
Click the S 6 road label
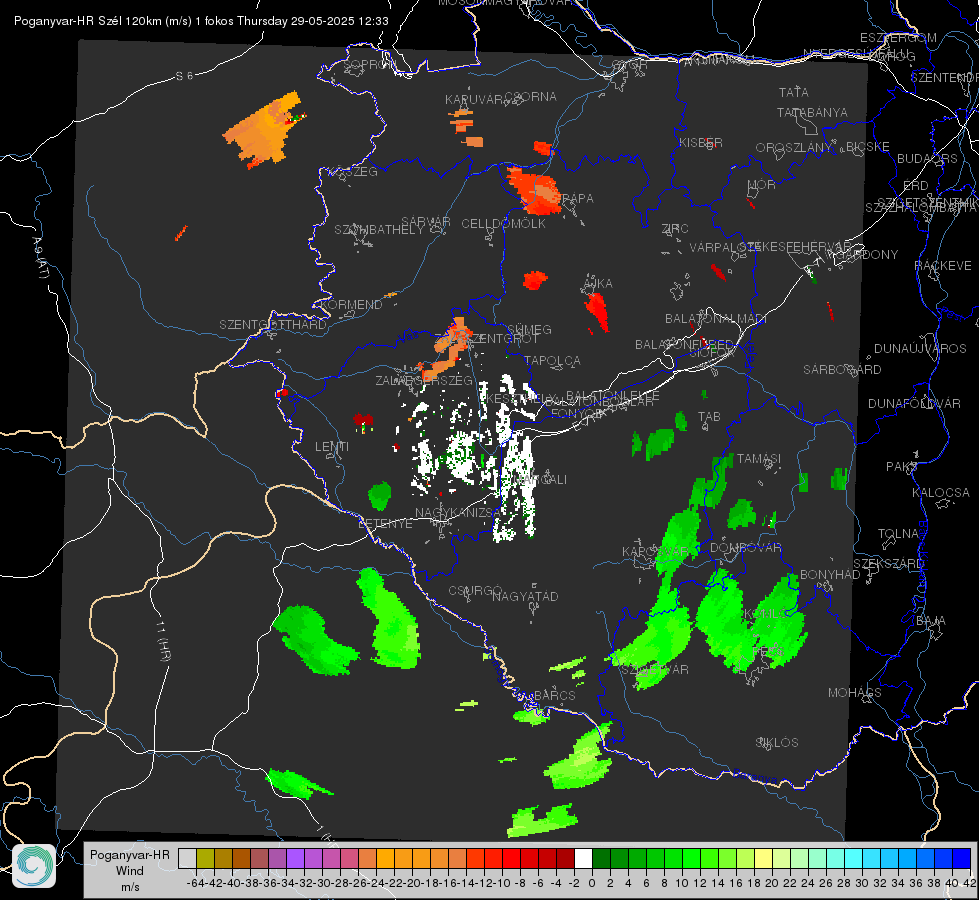[184, 76]
